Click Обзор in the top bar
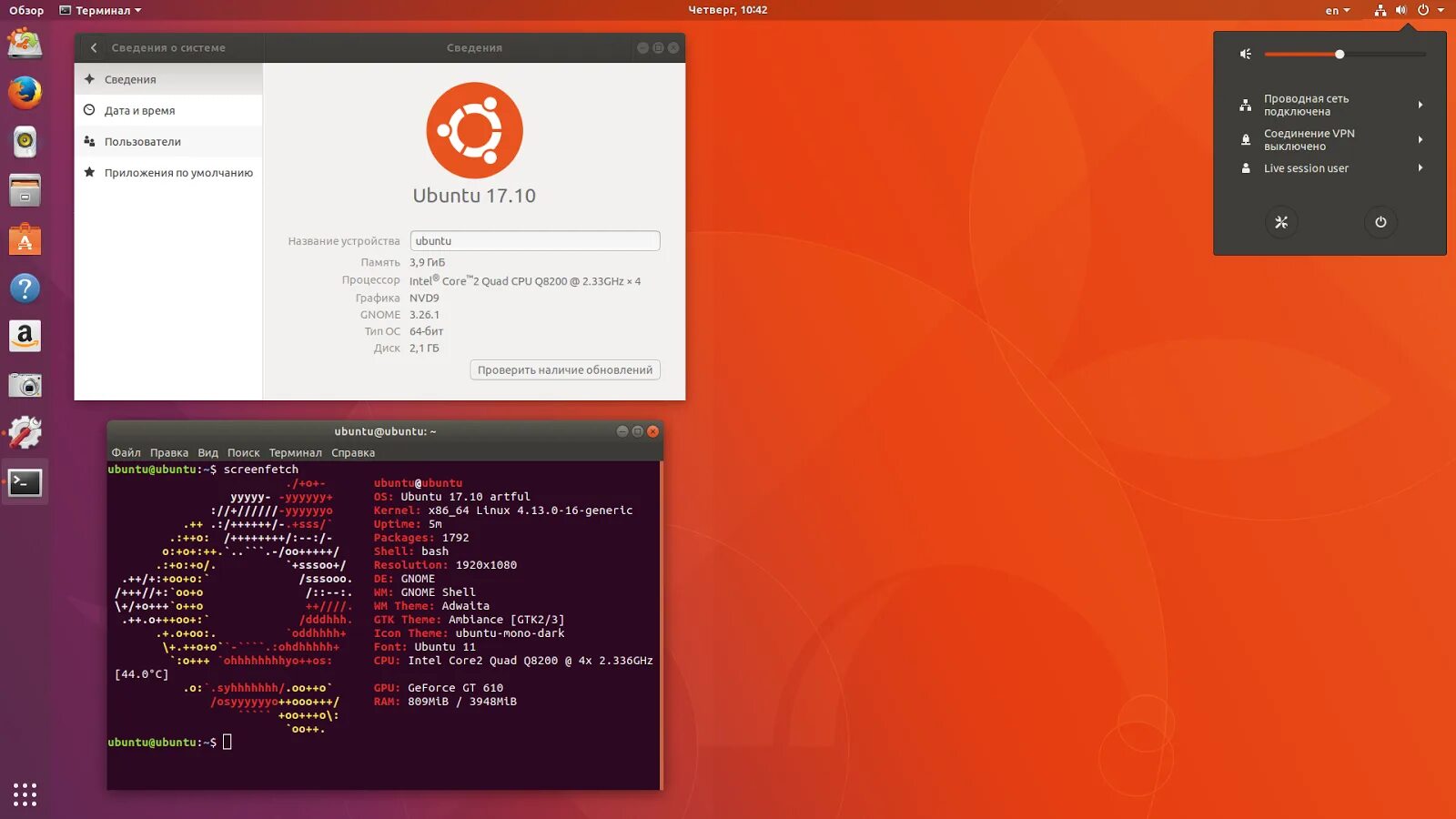This screenshot has height=819, width=1456. coord(26,10)
